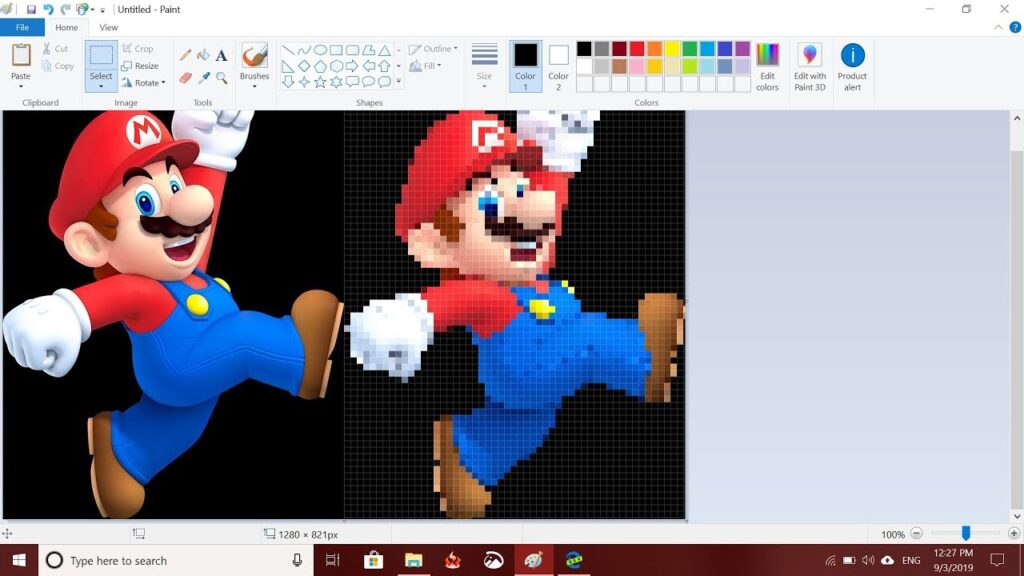Viewport: 1024px width, 576px height.
Task: Select the Down arrow shape
Action: (288, 82)
